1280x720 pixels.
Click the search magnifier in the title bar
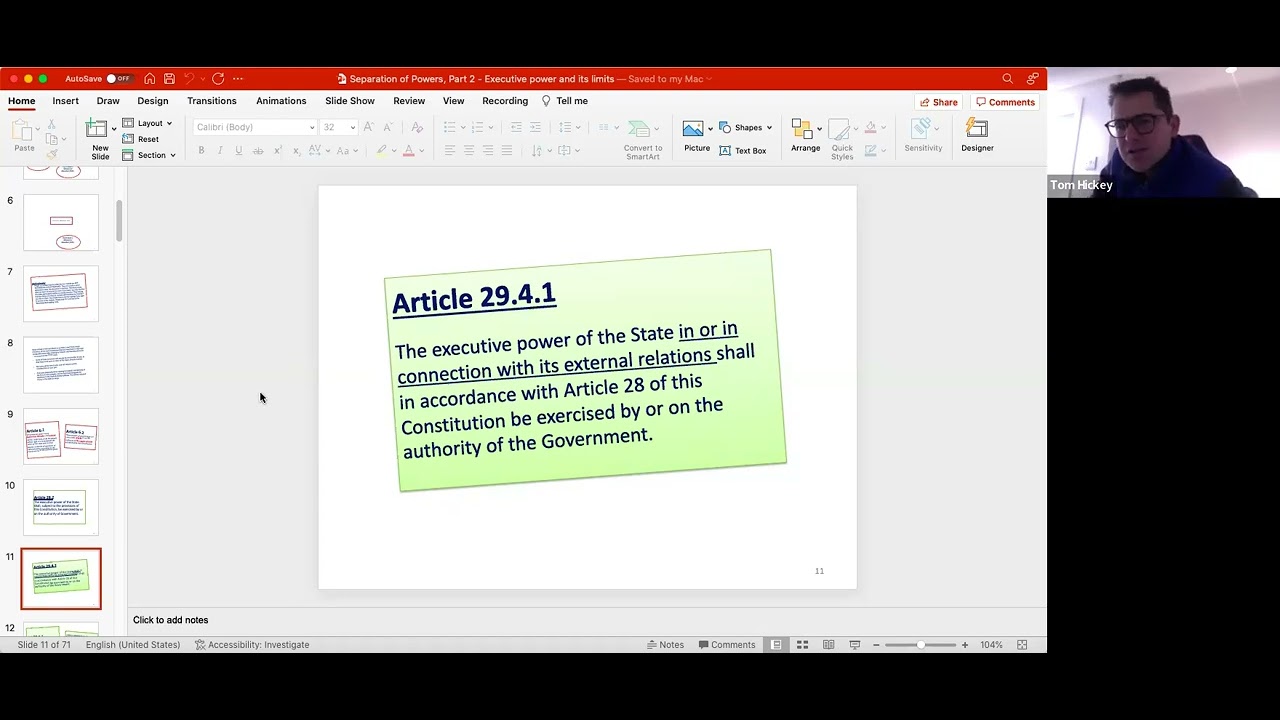click(1007, 79)
